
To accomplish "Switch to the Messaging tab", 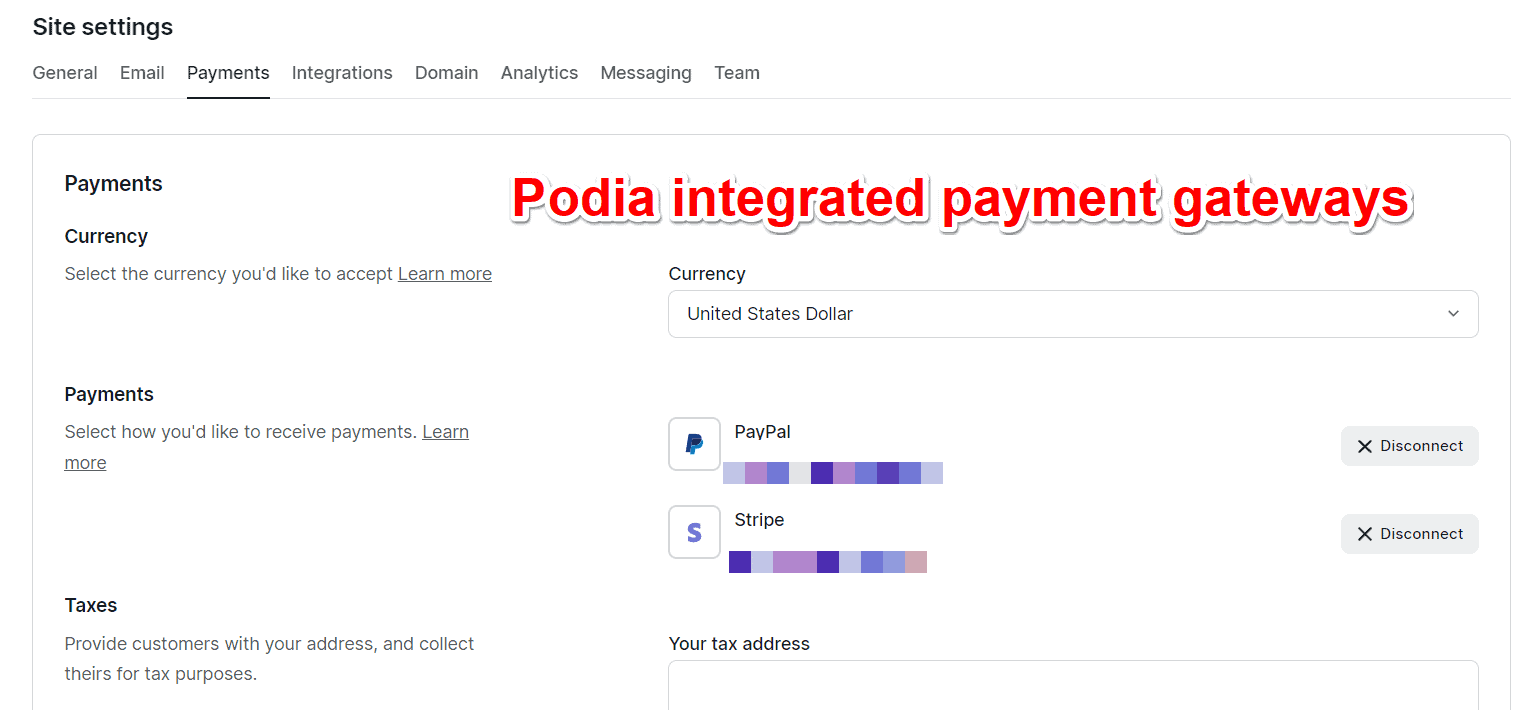I will (646, 72).
